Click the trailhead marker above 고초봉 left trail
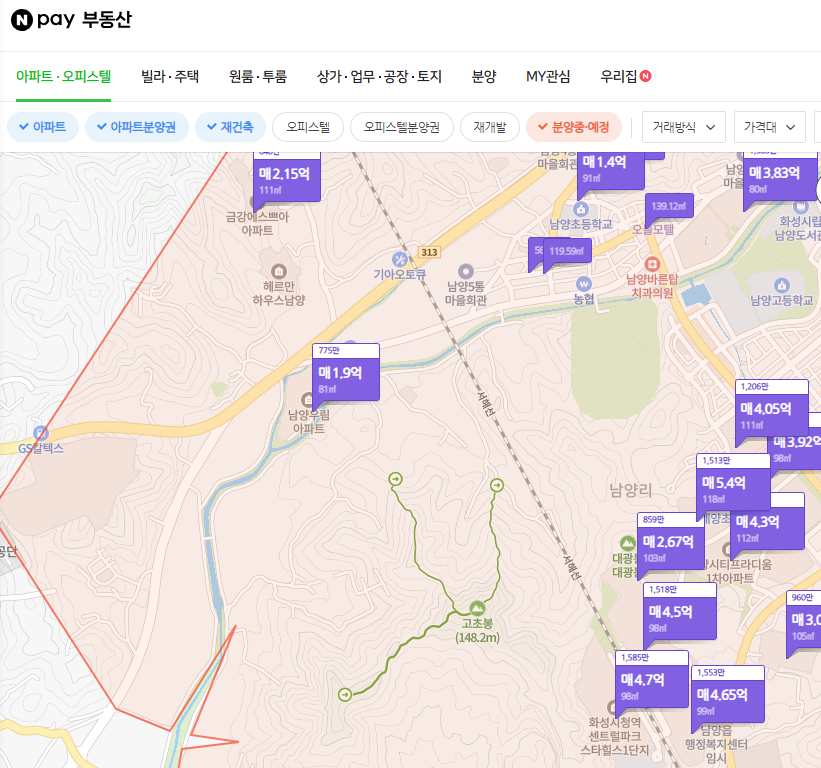This screenshot has height=768, width=821. [x=395, y=478]
